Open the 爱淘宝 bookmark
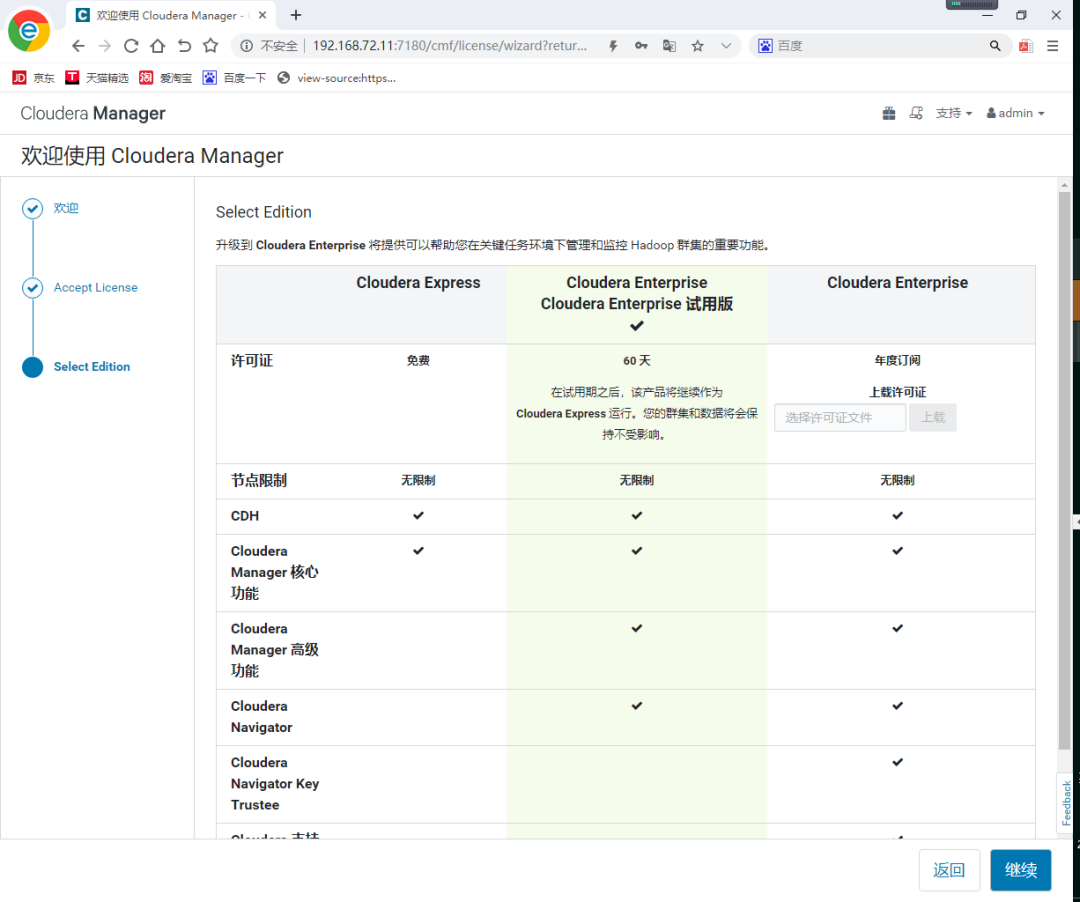 pyautogui.click(x=165, y=78)
